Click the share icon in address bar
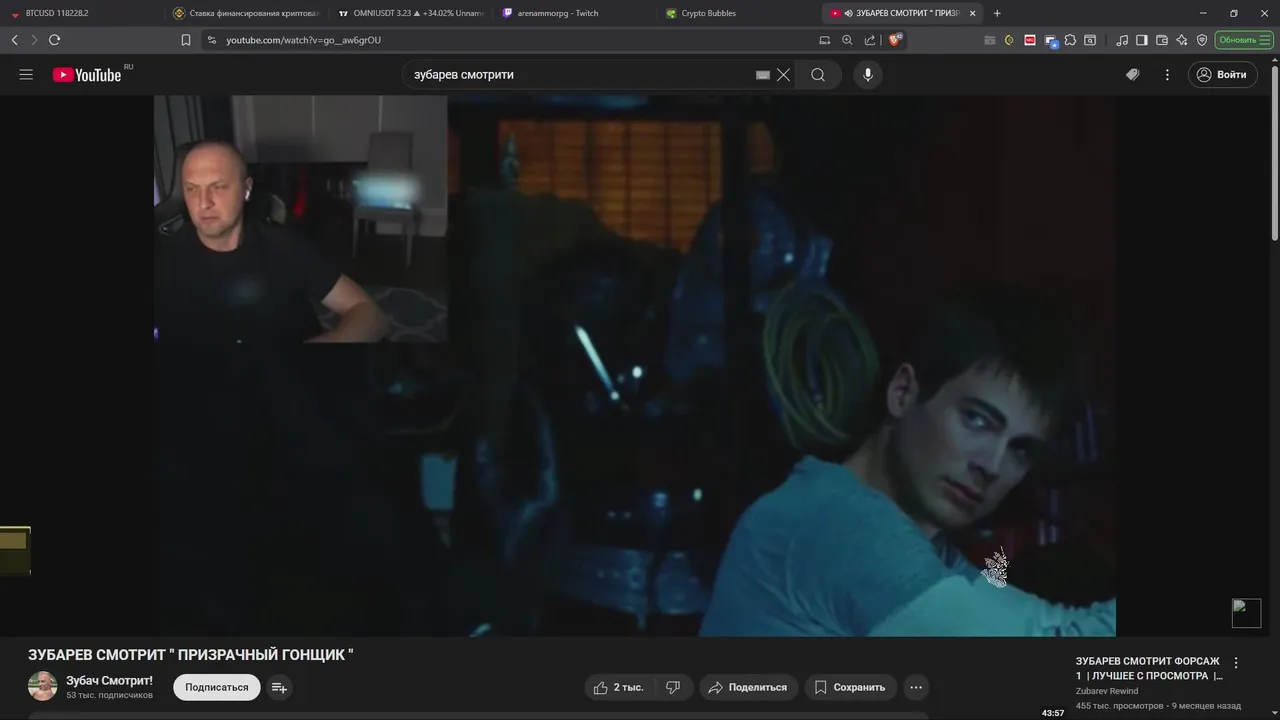The width and height of the screenshot is (1280, 720). pyautogui.click(x=869, y=40)
